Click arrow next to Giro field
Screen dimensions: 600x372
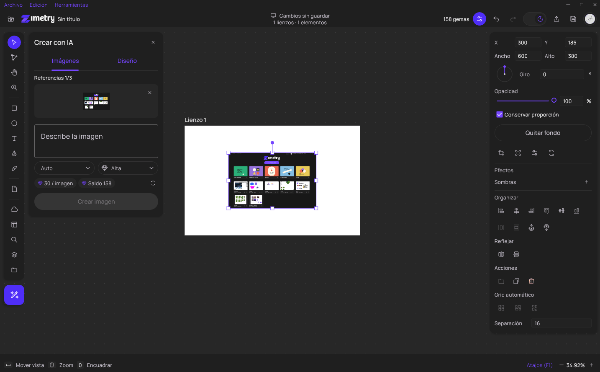pos(590,74)
